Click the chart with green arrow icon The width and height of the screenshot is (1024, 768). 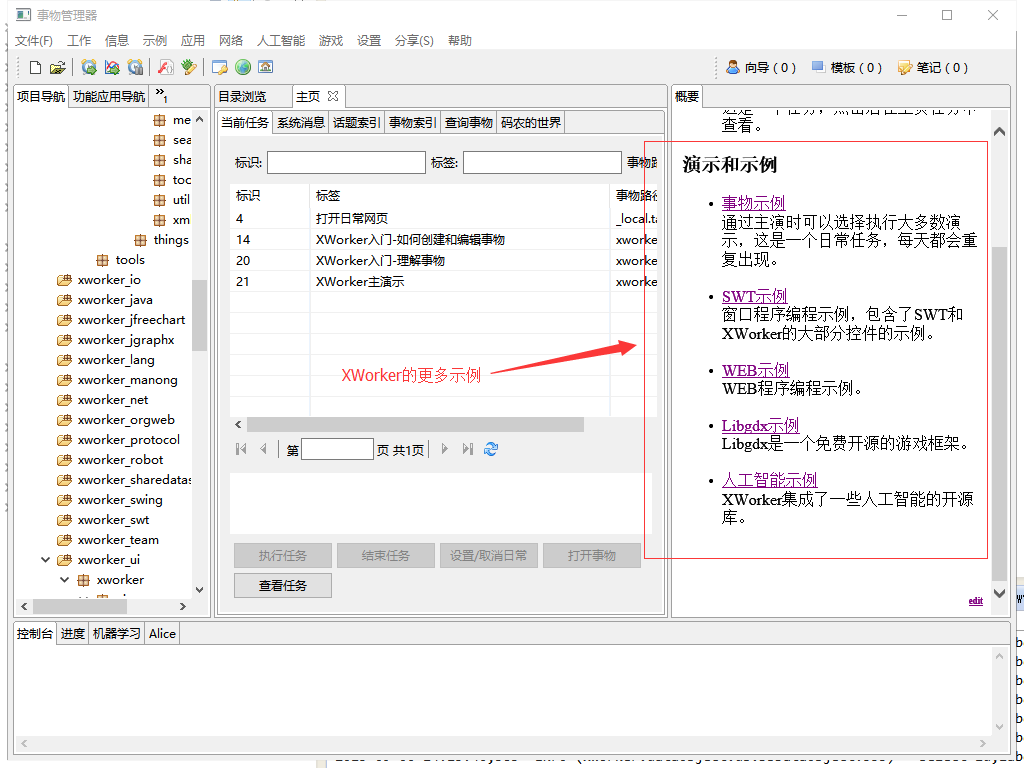pyautogui.click(x=112, y=67)
